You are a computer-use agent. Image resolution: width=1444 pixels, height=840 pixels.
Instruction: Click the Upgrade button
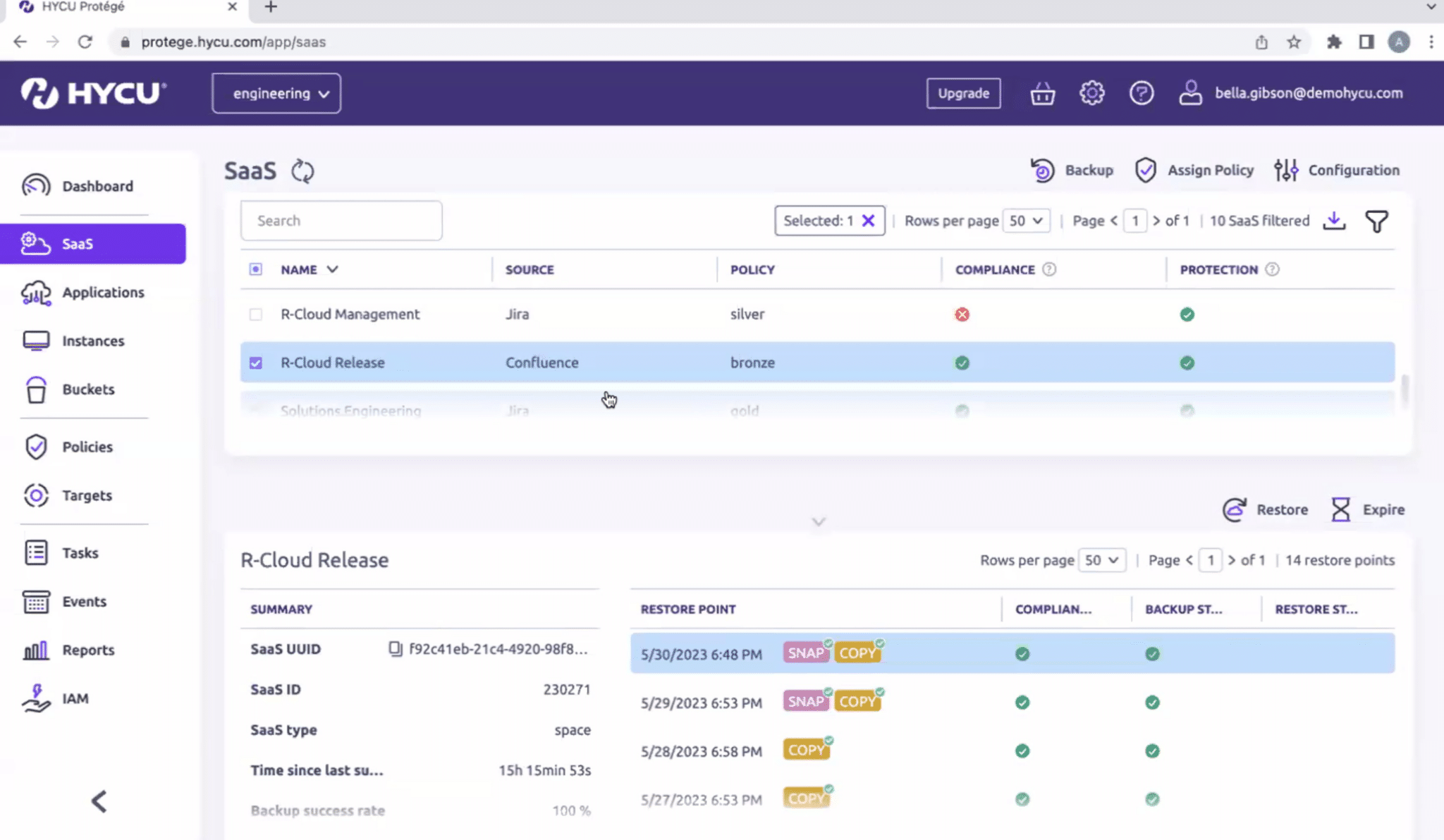coord(963,93)
